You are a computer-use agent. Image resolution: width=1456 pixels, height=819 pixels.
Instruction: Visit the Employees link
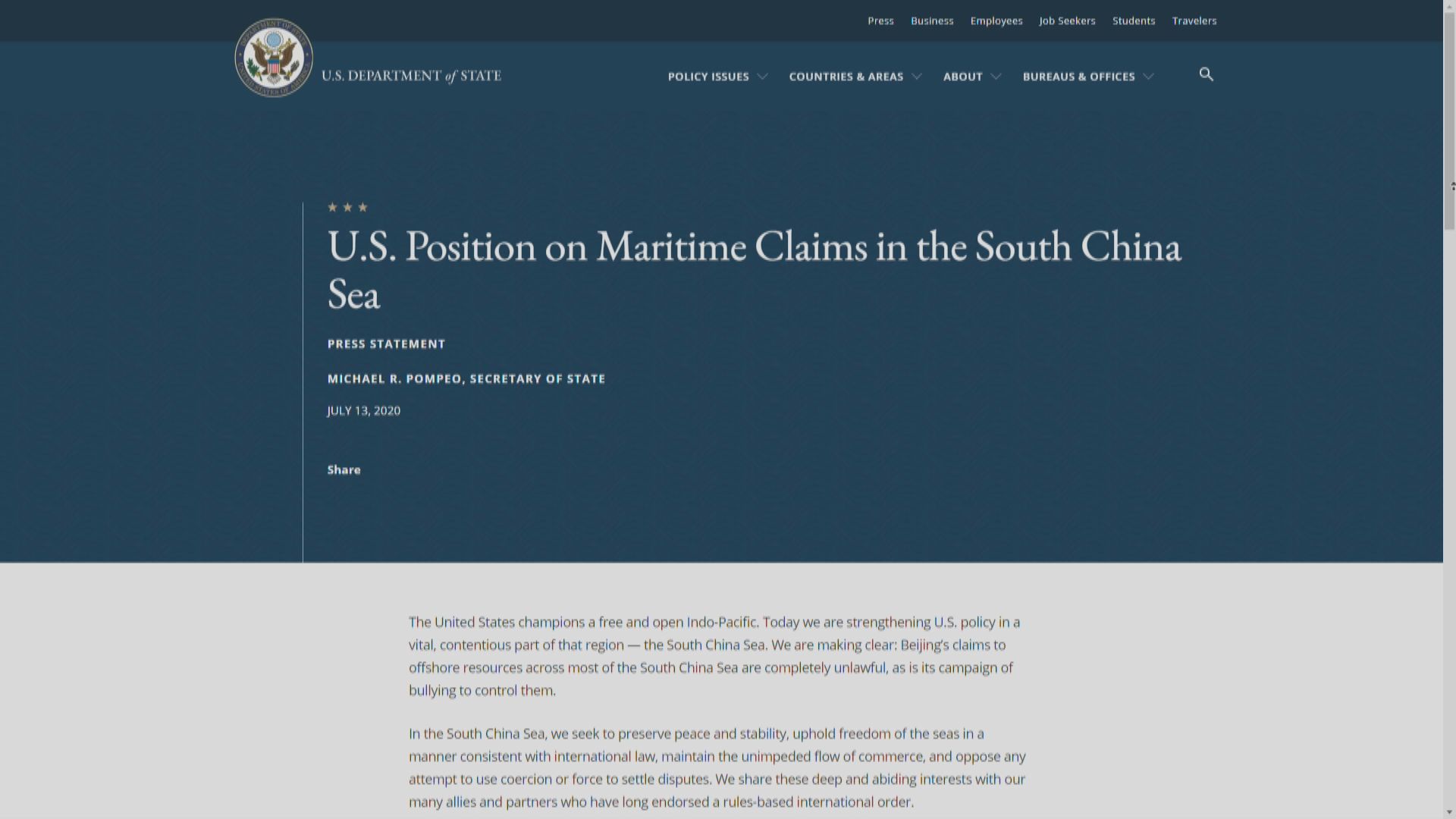996,20
